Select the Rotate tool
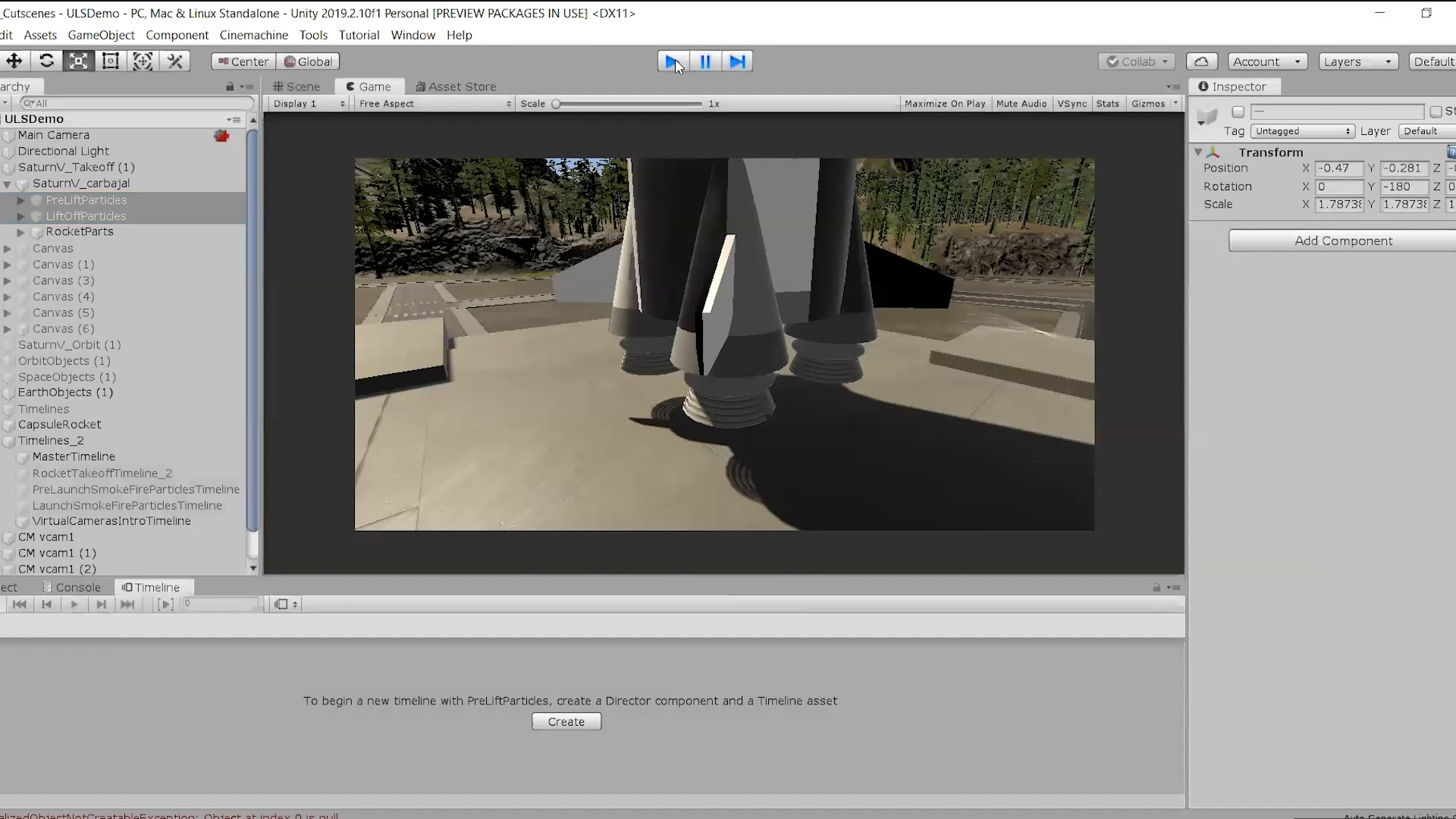Screen dimensions: 1456x819 click(46, 61)
